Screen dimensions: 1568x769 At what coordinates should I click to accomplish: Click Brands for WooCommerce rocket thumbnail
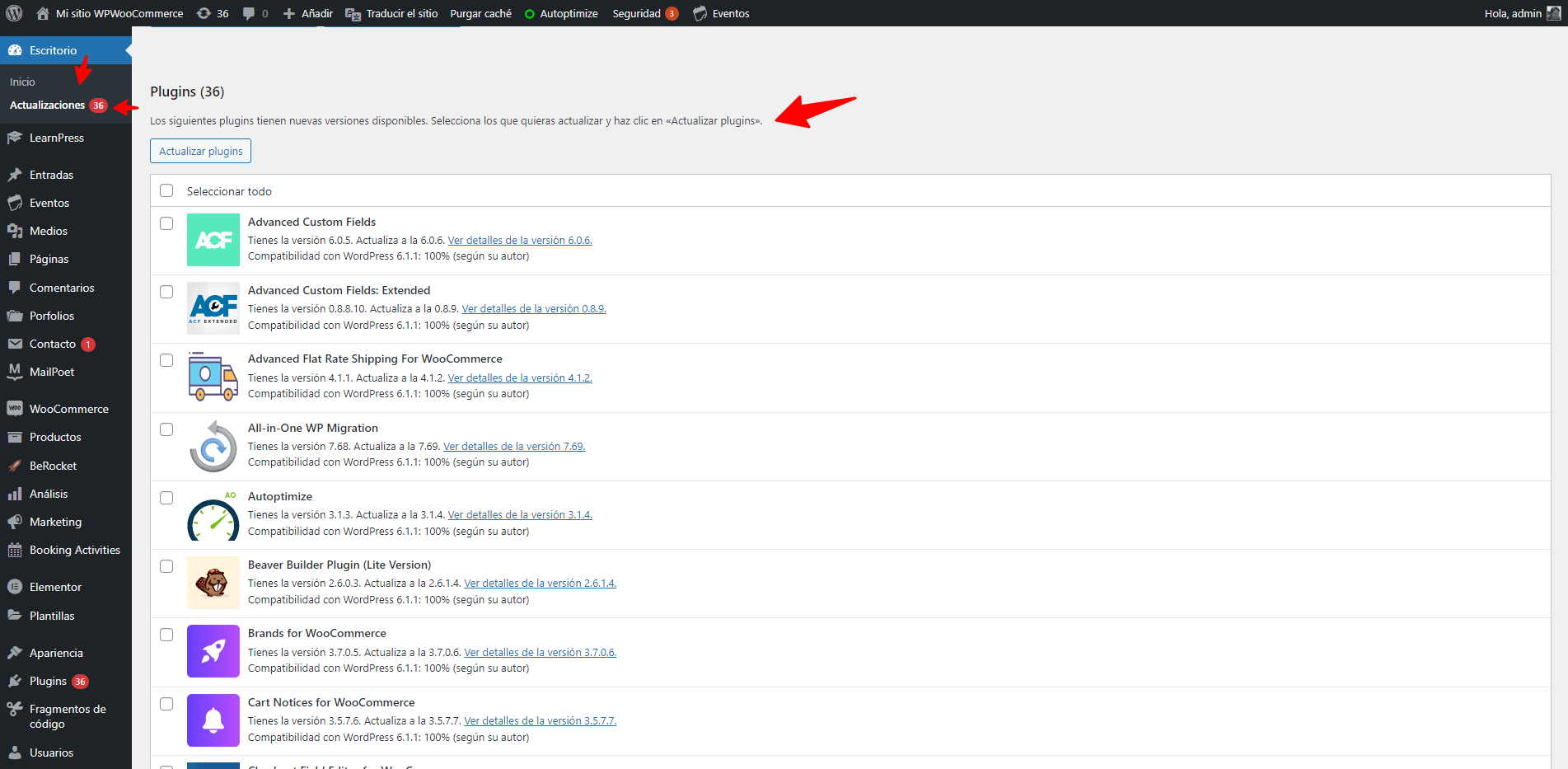pyautogui.click(x=213, y=651)
